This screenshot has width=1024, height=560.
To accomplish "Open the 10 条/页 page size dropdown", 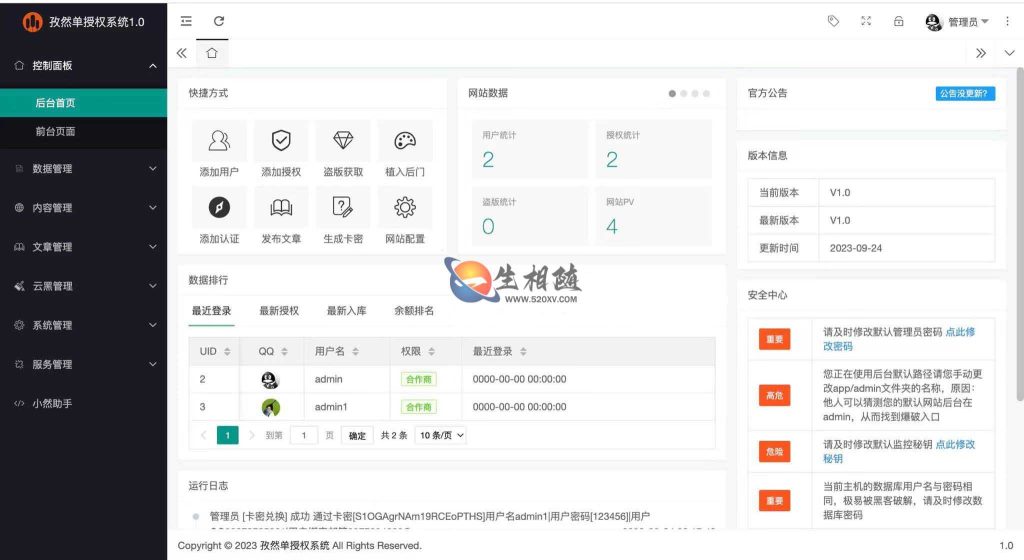I will click(442, 435).
